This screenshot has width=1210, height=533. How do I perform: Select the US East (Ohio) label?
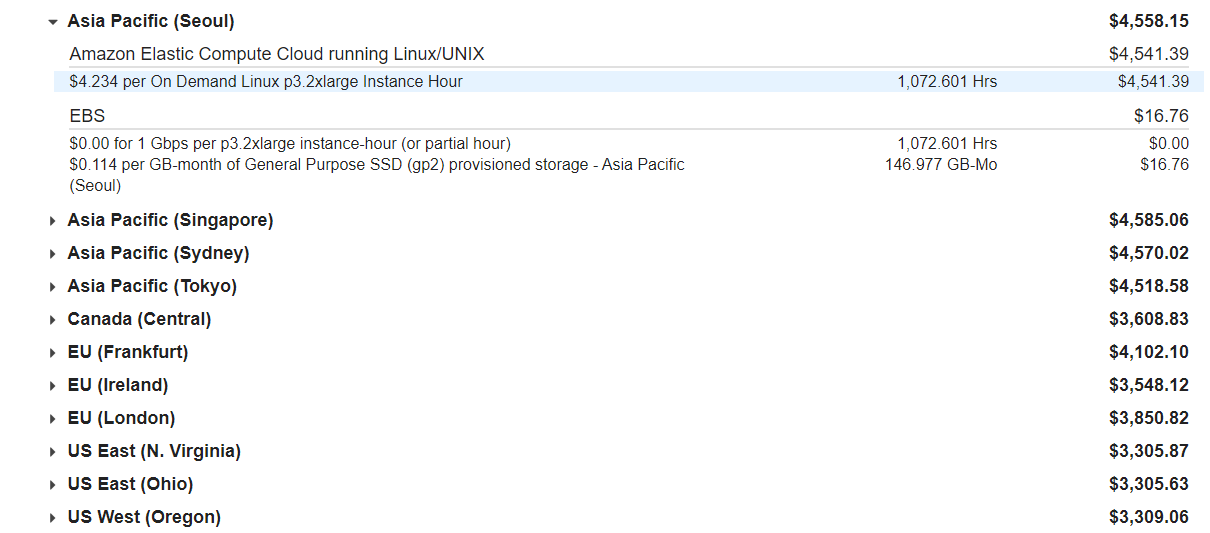130,484
